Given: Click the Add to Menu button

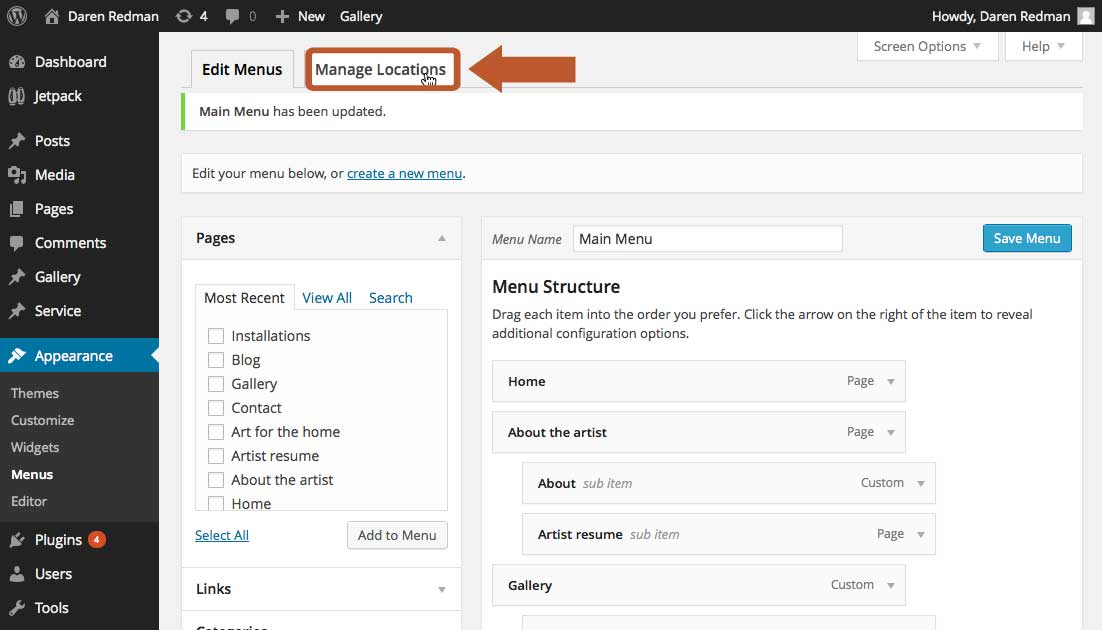Looking at the screenshot, I should coord(397,535).
